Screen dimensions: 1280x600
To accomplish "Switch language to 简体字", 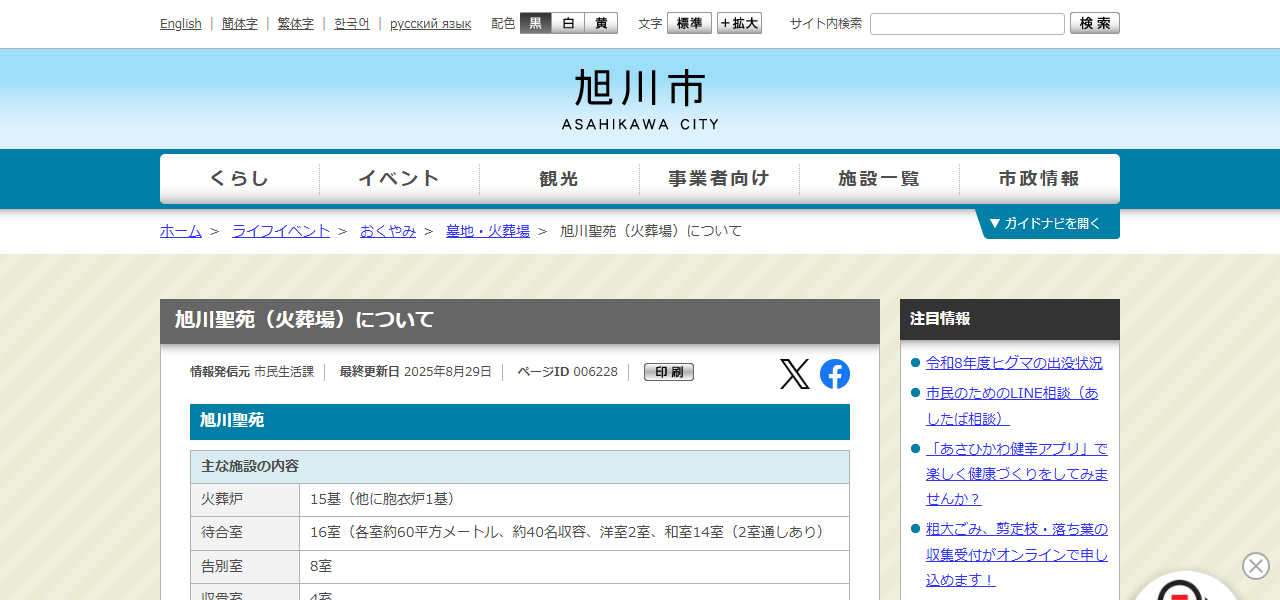I will (239, 23).
